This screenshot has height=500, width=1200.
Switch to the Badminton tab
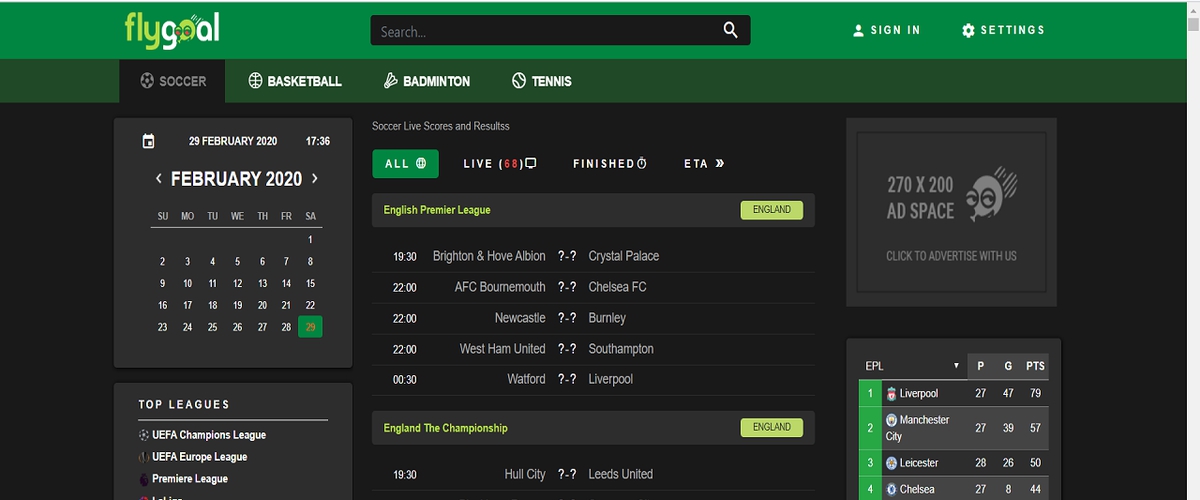point(427,81)
